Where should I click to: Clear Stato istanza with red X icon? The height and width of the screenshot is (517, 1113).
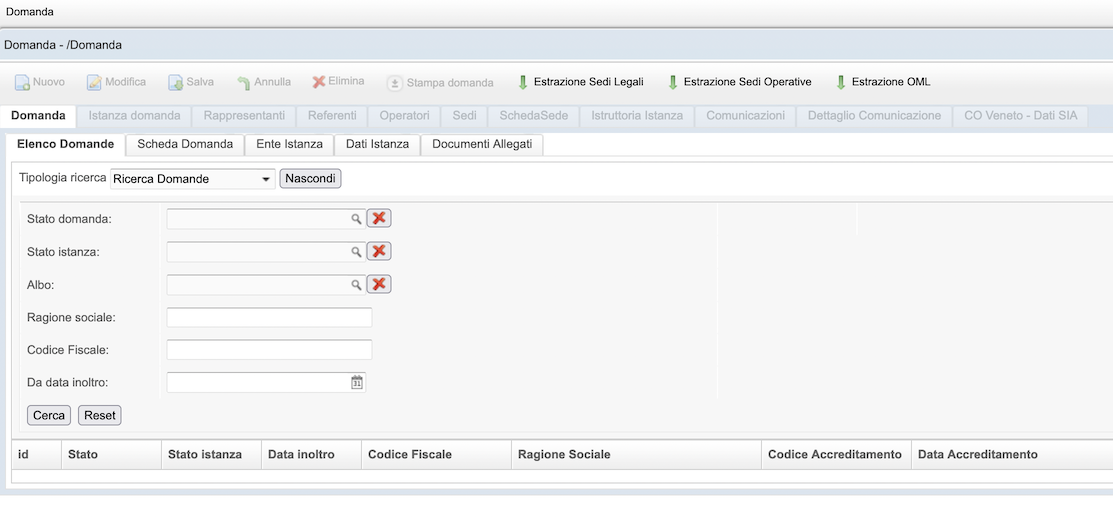click(379, 252)
